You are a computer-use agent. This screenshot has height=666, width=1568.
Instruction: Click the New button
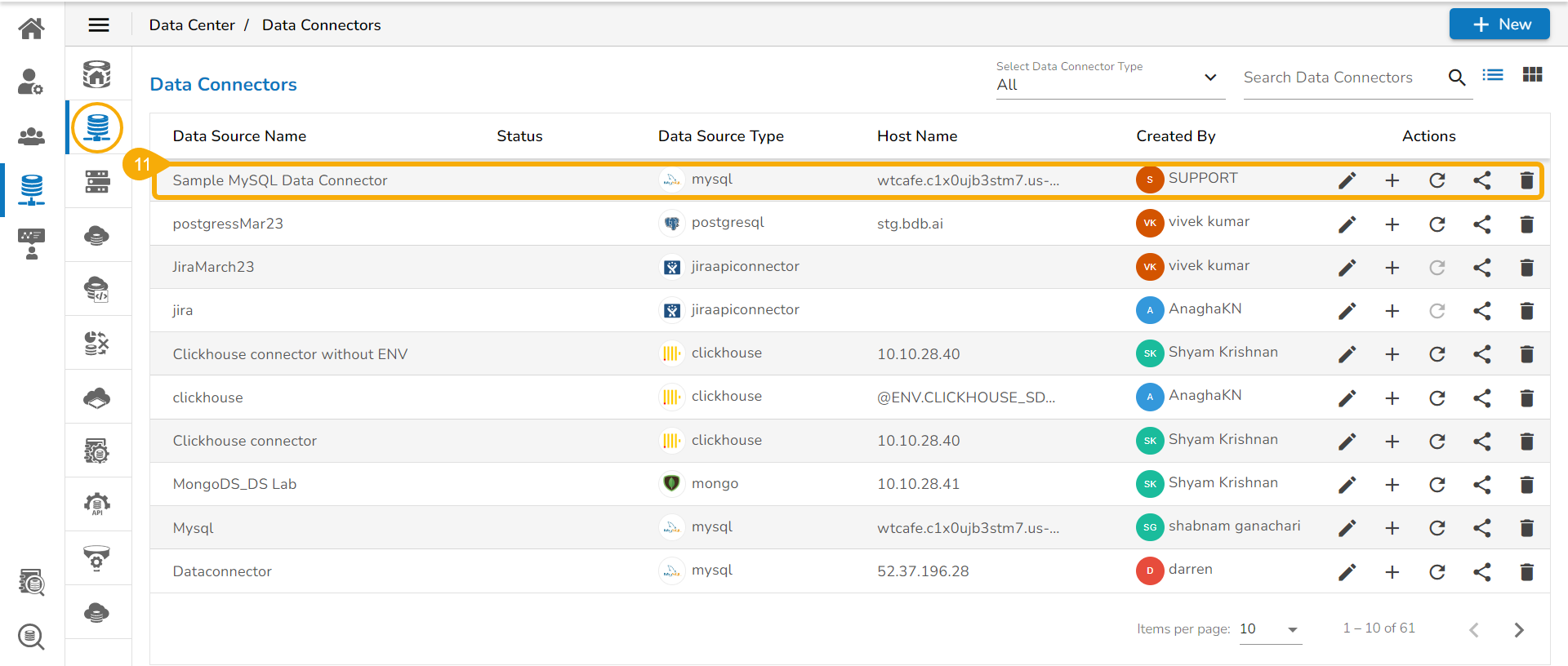1499,24
